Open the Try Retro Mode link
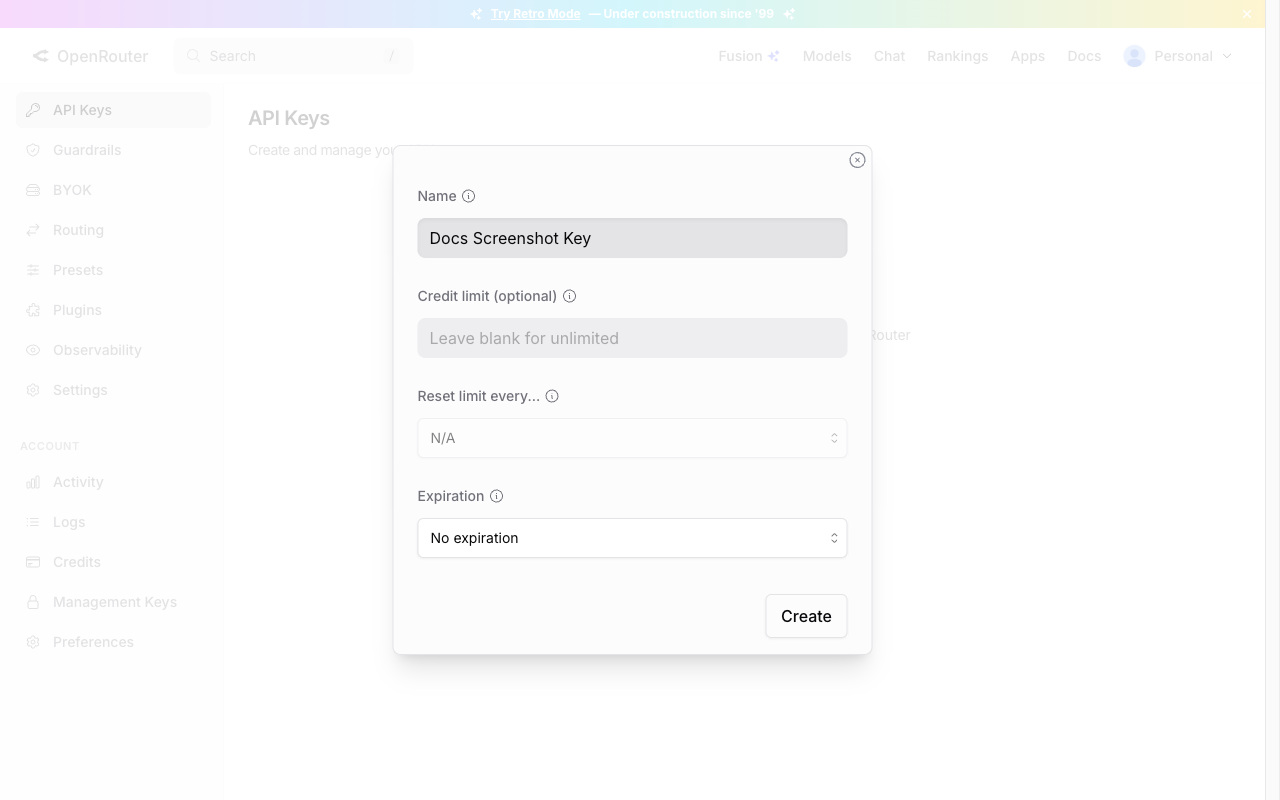1280x800 pixels. pos(536,13)
